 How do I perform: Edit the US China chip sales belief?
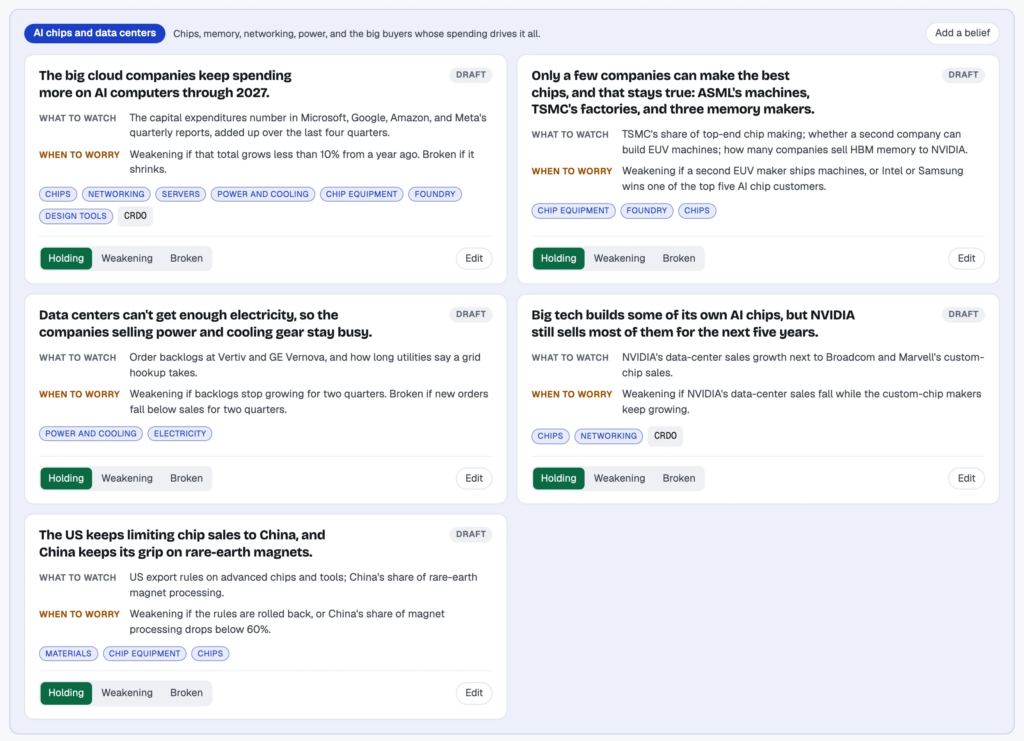click(473, 693)
